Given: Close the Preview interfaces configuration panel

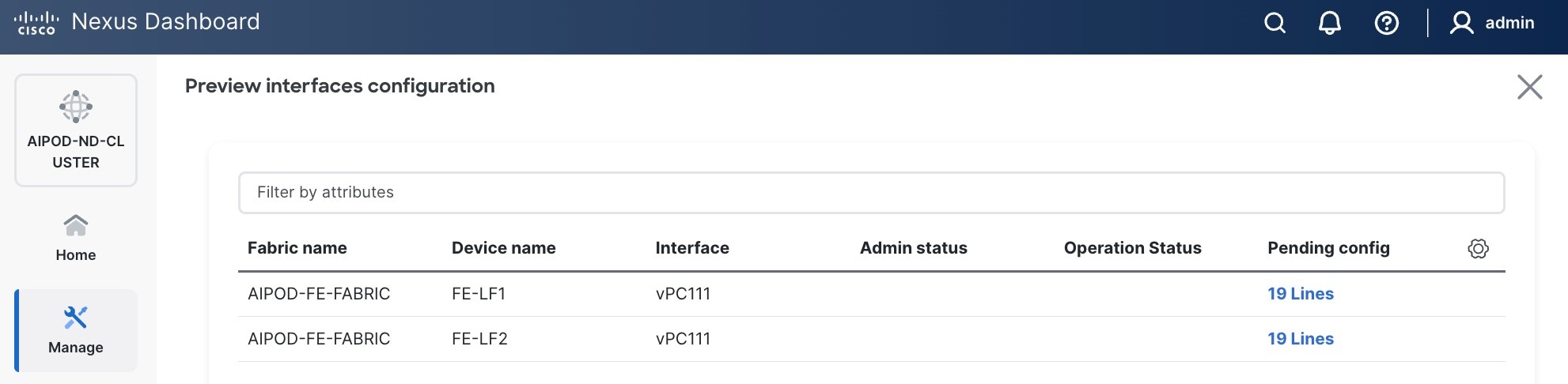Looking at the screenshot, I should pyautogui.click(x=1529, y=87).
